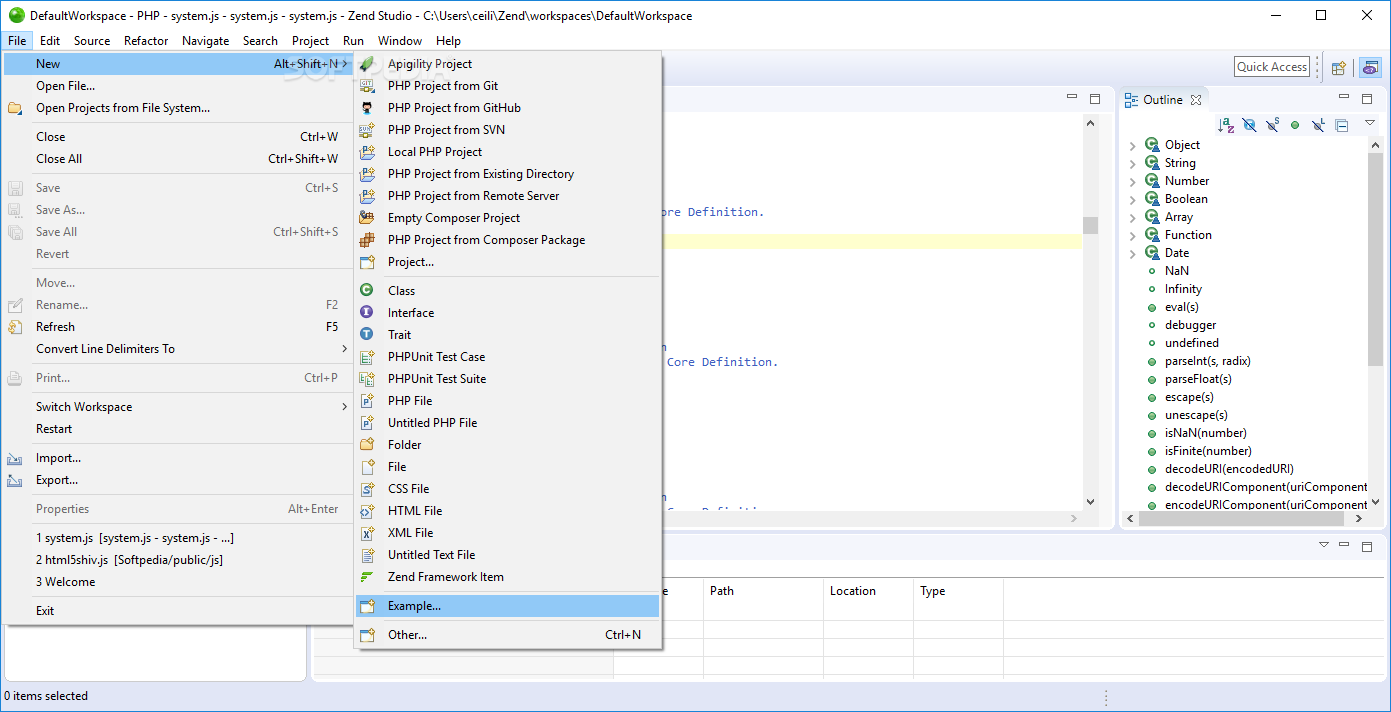This screenshot has width=1391, height=712.
Task: Open Convert Line Delimiters To submenu
Action: (178, 349)
